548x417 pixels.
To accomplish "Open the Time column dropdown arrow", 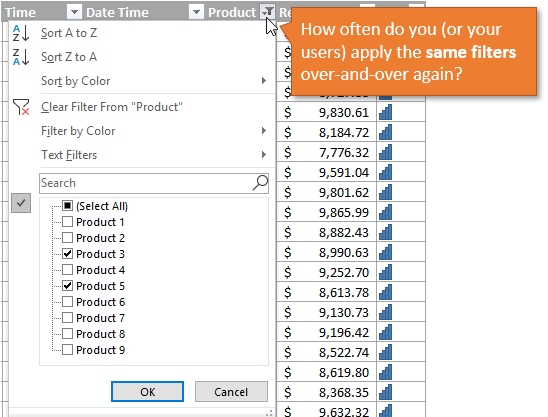I will pos(74,13).
